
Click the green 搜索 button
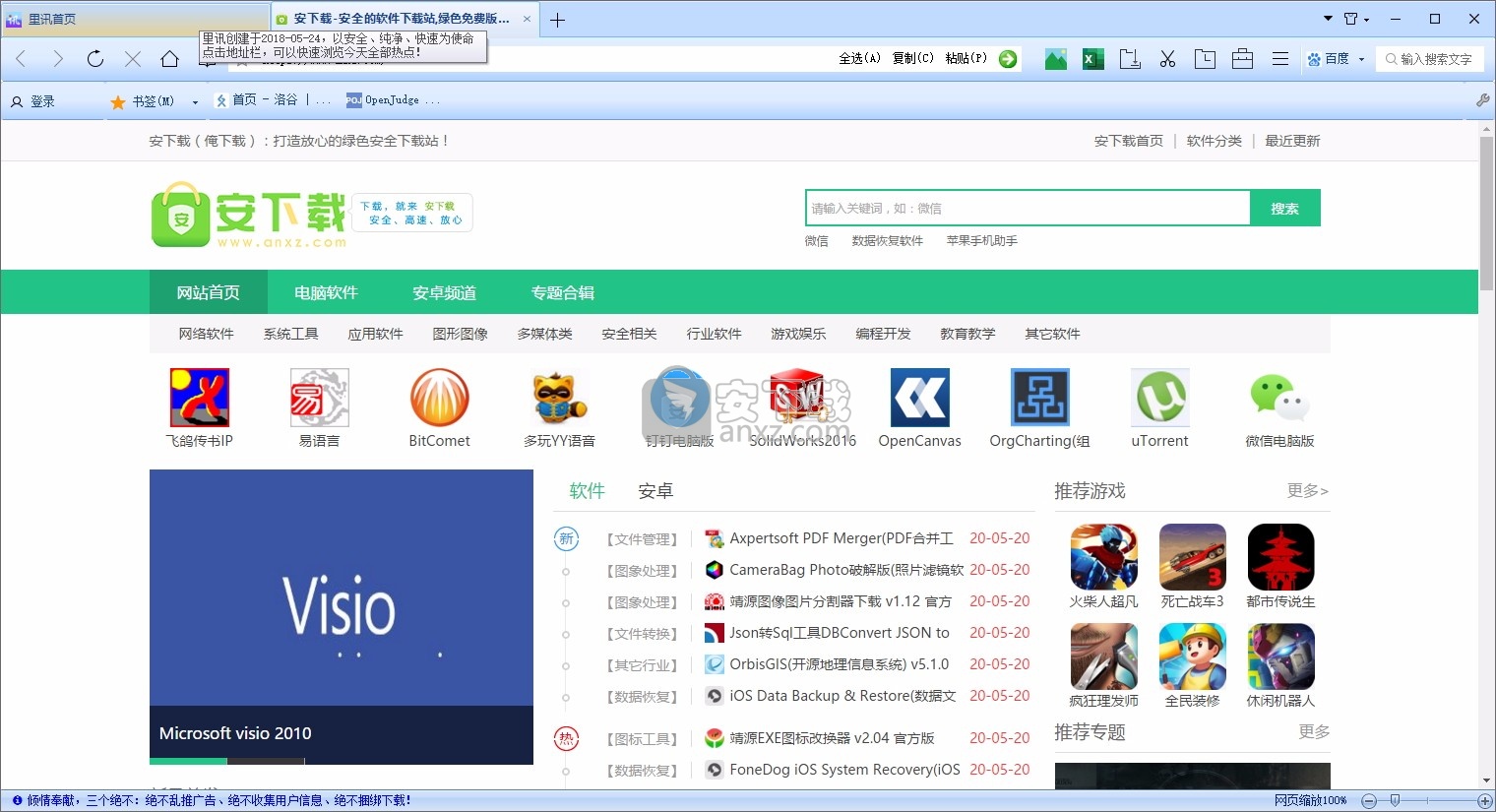(x=1284, y=208)
